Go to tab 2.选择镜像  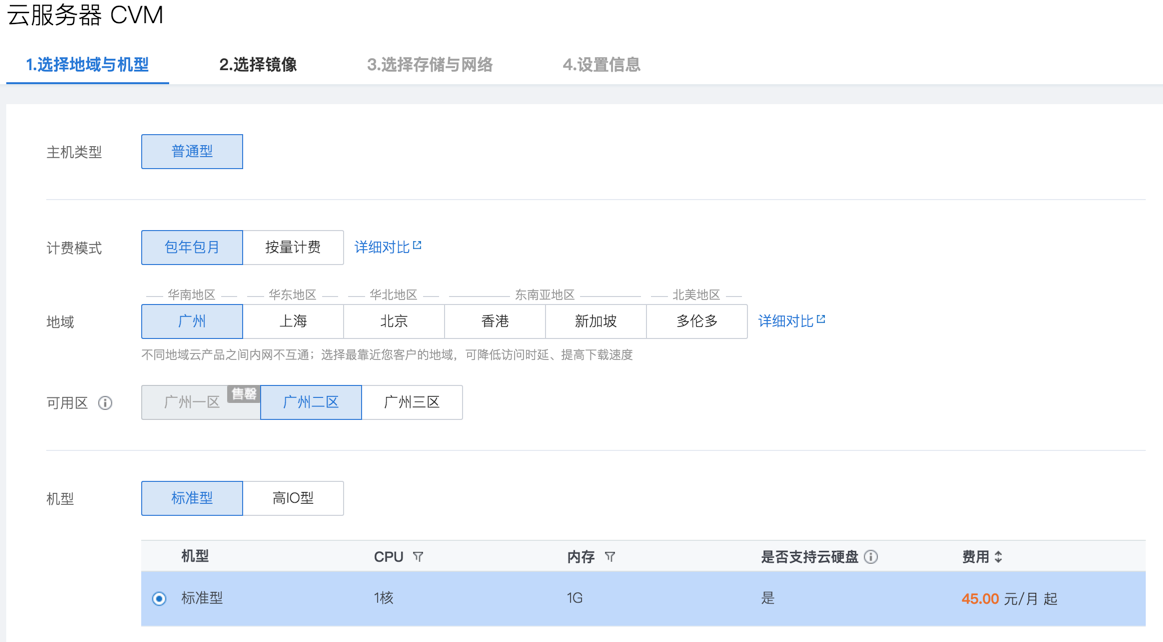click(258, 64)
